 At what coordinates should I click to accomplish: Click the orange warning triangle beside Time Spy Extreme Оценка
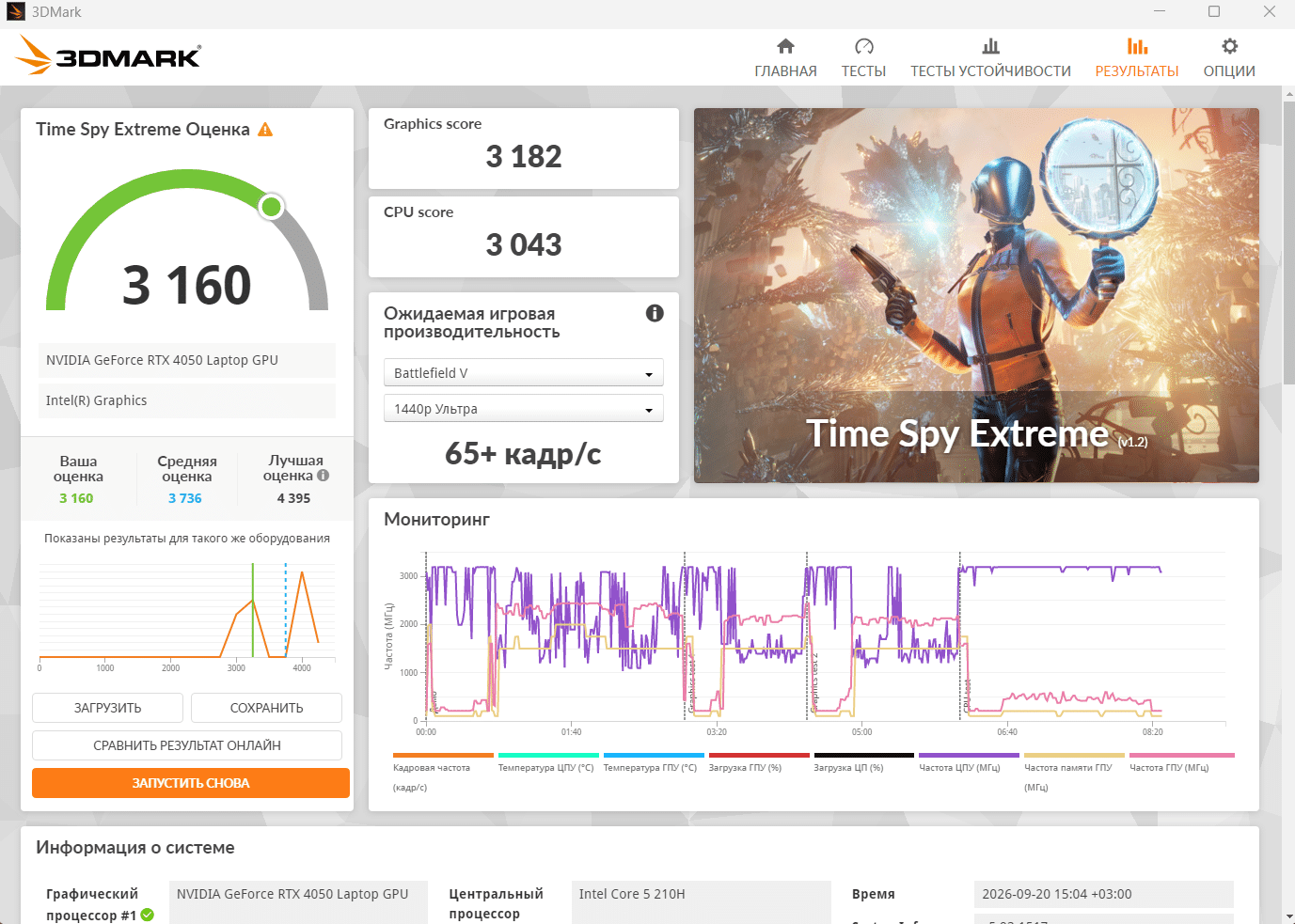coord(265,130)
